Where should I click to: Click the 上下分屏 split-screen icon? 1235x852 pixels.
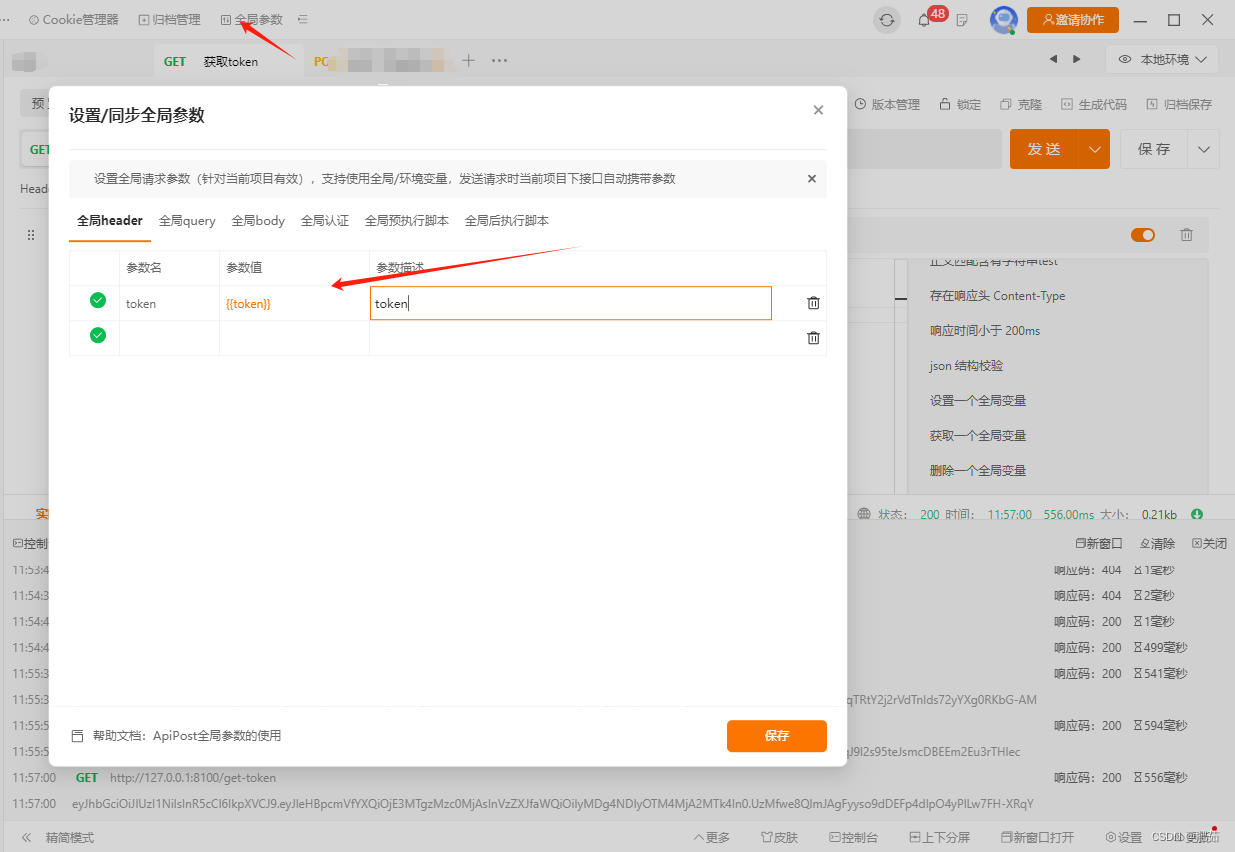pos(939,837)
